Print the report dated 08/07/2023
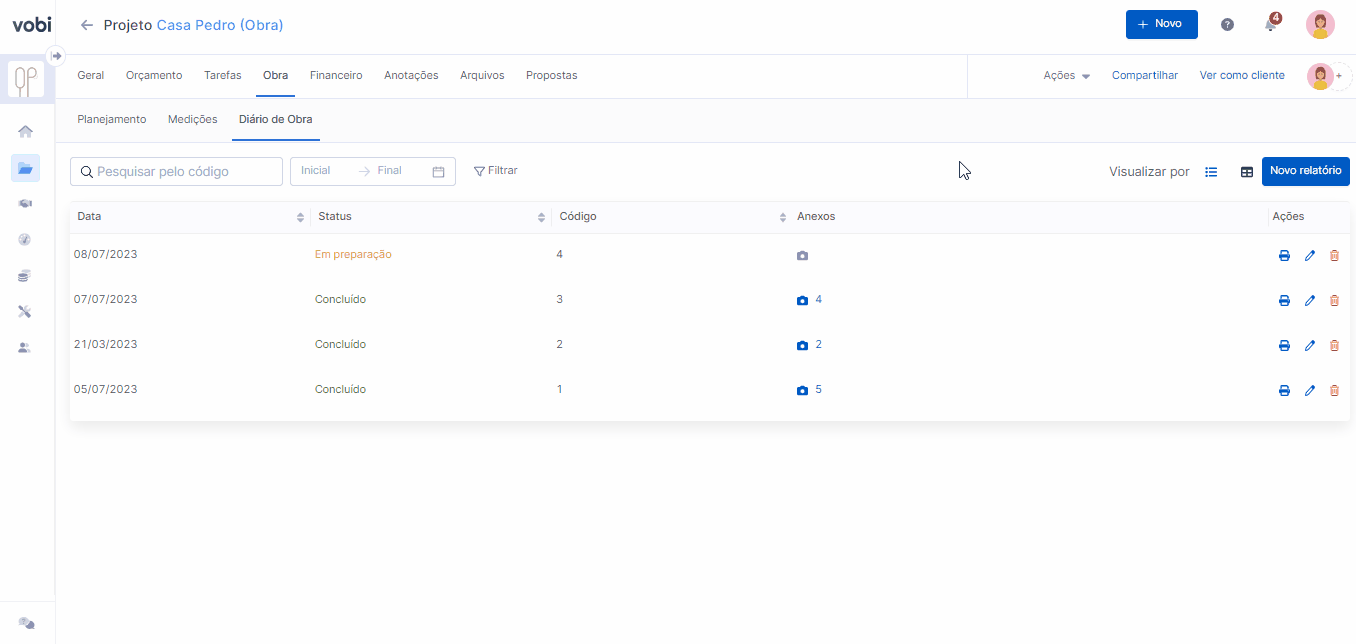 point(1284,256)
